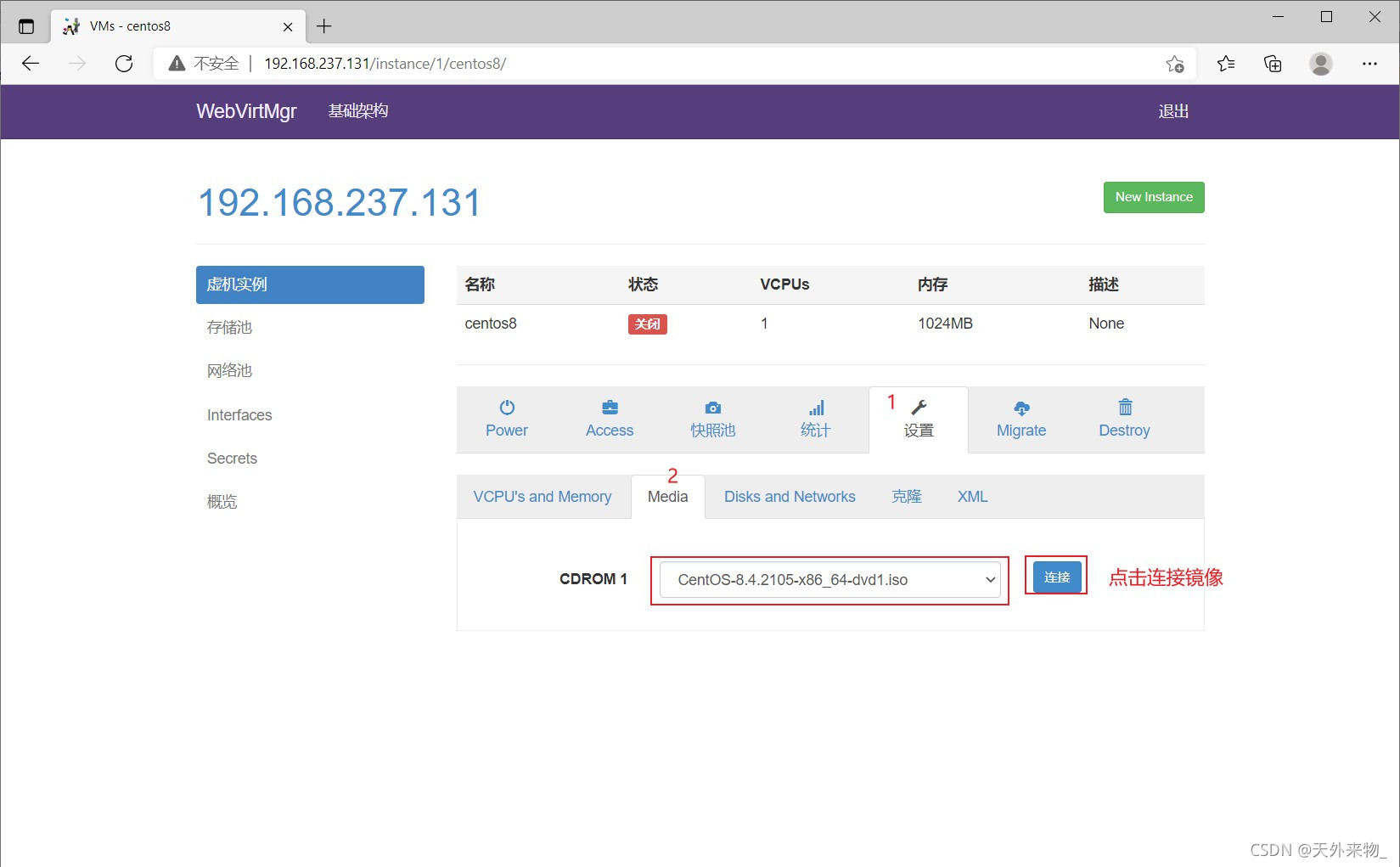This screenshot has height=867, width=1400.
Task: Open statistics tab with bar chart icon
Action: pos(815,419)
